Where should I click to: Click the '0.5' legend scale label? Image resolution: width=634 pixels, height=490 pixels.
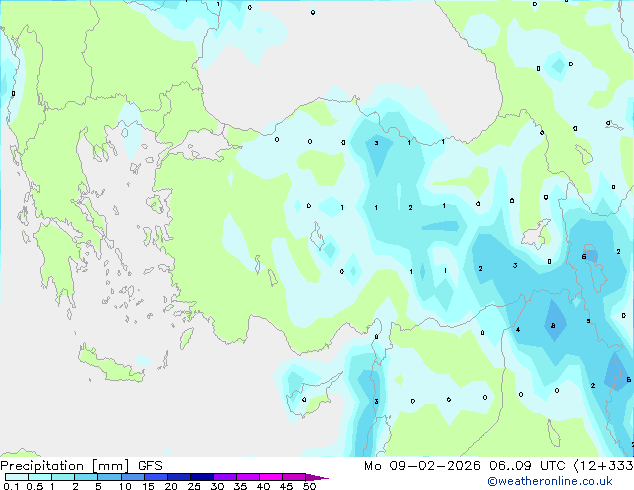tap(35, 486)
